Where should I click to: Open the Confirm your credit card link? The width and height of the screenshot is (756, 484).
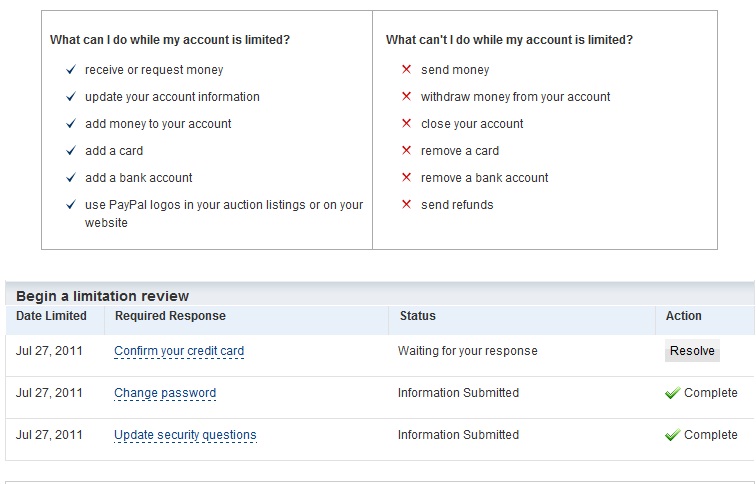click(179, 352)
